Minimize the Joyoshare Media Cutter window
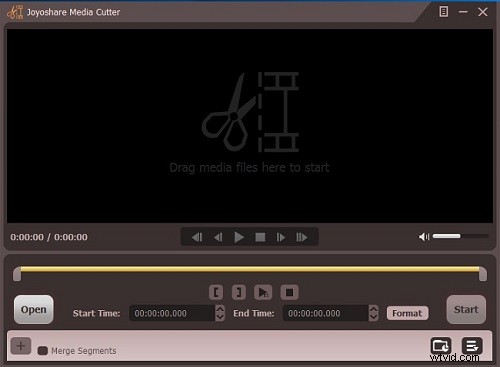 [x=463, y=12]
